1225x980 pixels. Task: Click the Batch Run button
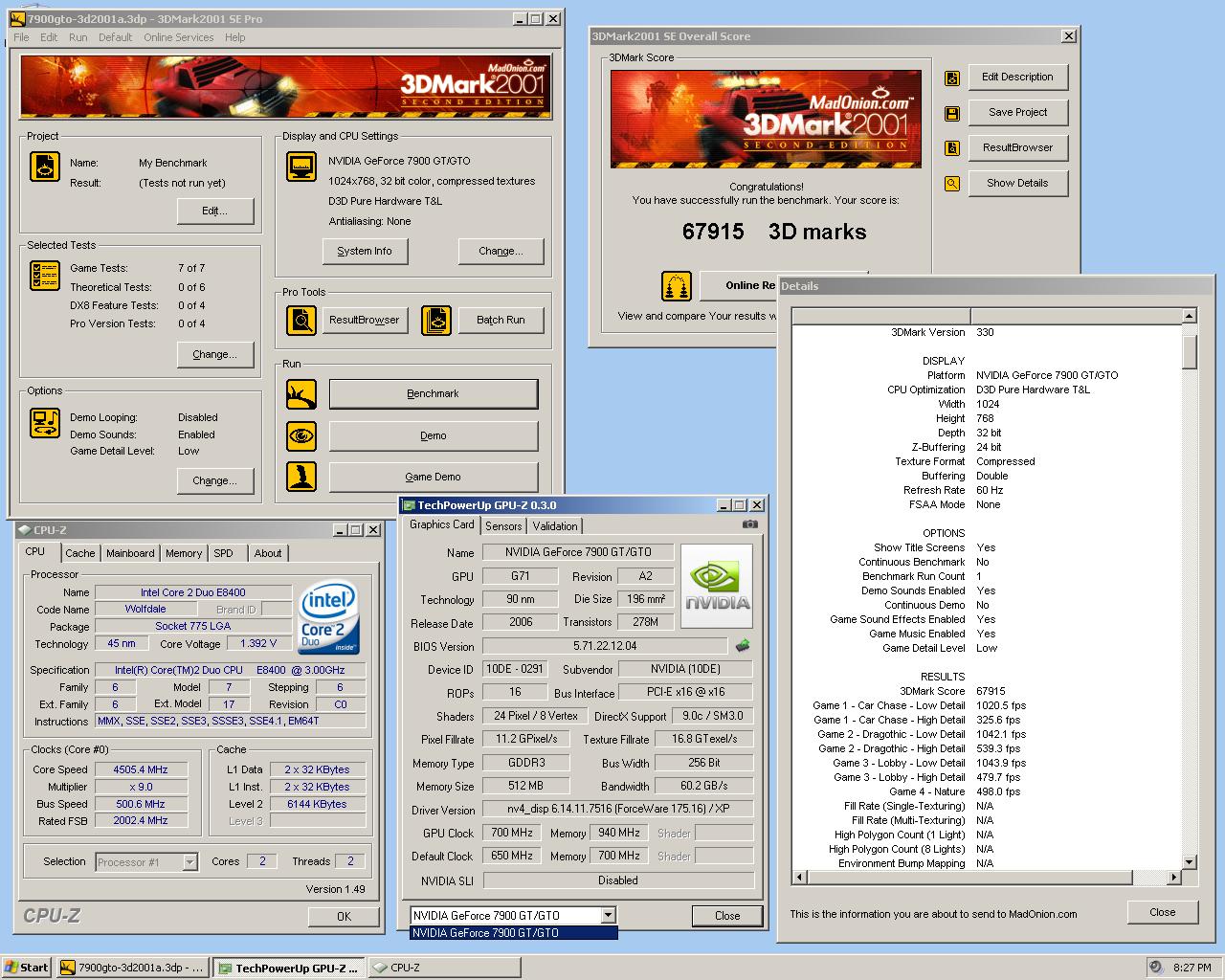501,320
